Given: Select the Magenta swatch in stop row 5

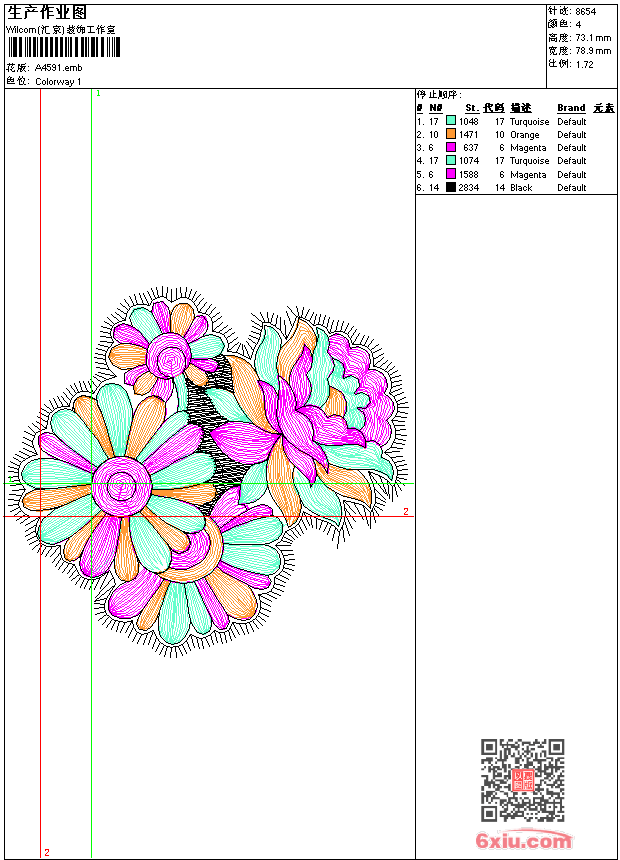Looking at the screenshot, I should pyautogui.click(x=450, y=174).
